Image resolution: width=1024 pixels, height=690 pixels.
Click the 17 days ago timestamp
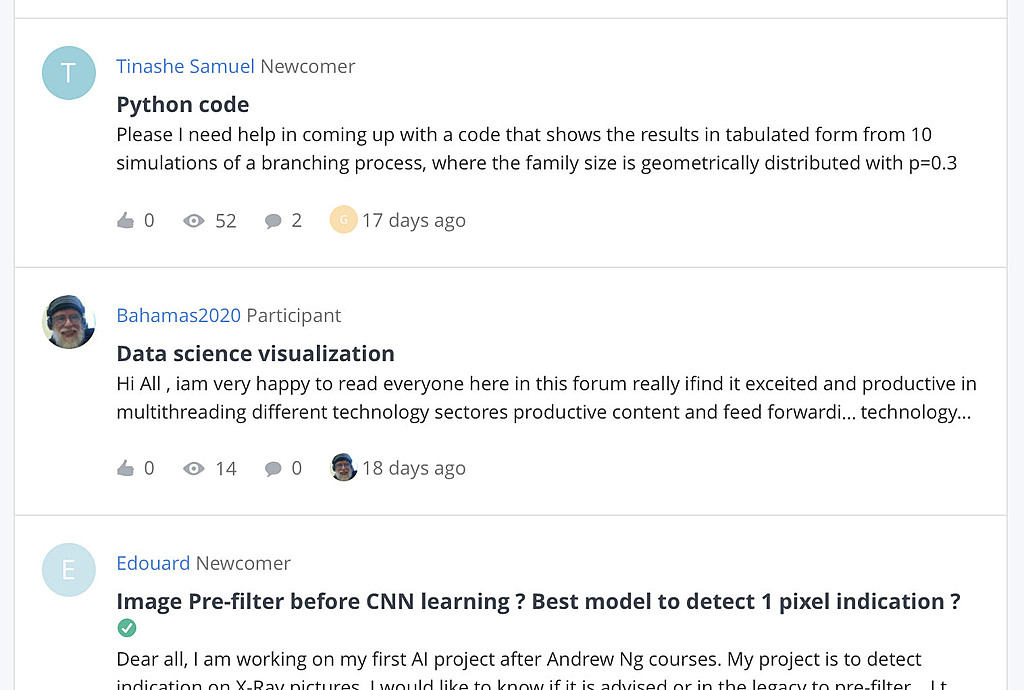pyautogui.click(x=414, y=221)
